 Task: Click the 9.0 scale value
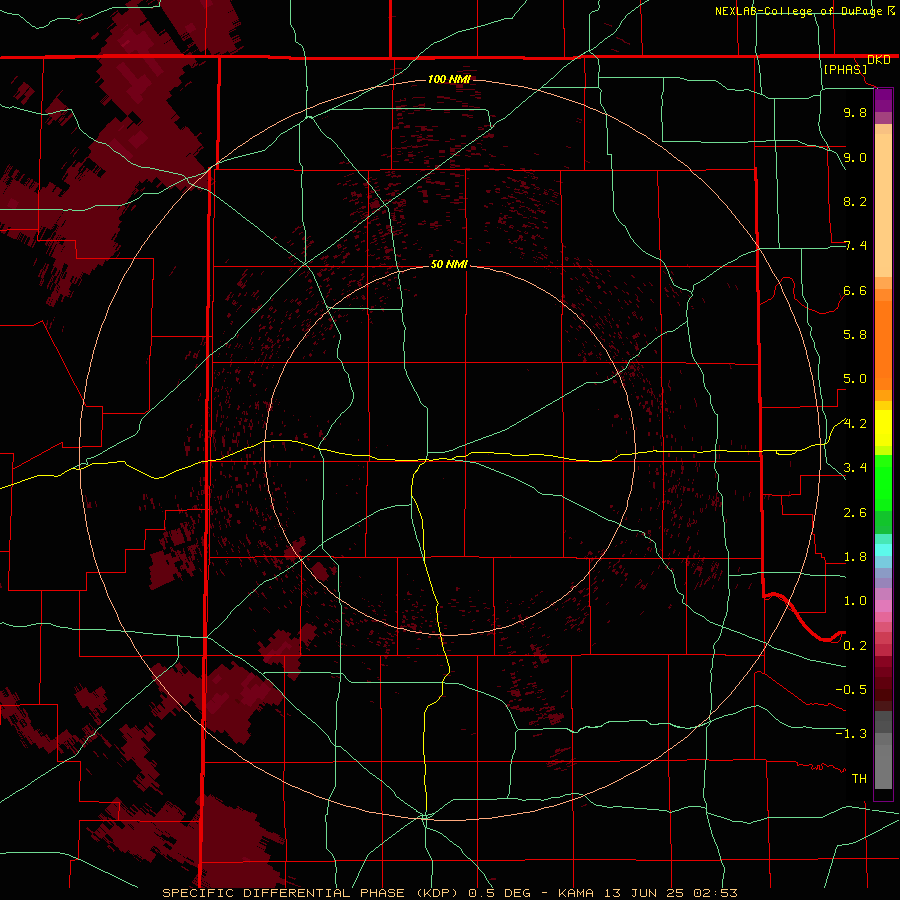(x=855, y=157)
